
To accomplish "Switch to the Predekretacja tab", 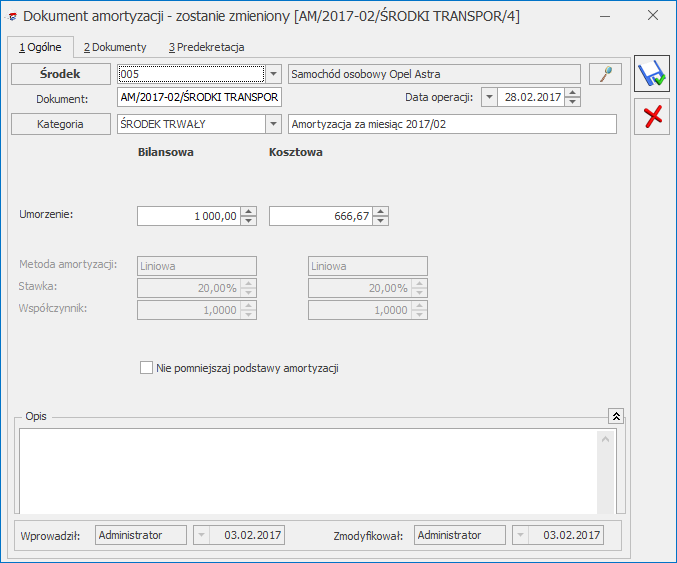I will [x=206, y=47].
